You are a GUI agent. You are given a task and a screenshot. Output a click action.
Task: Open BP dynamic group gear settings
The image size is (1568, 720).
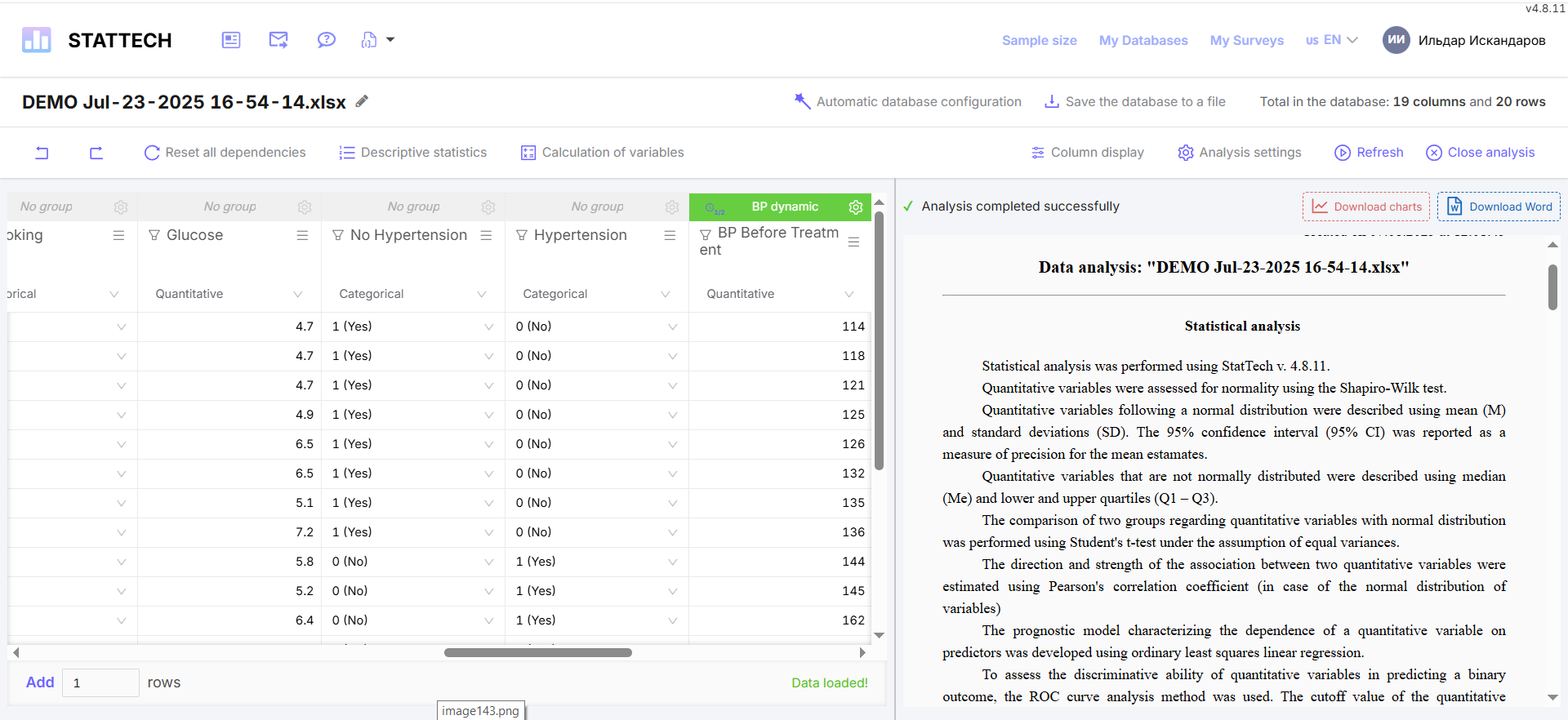pyautogui.click(x=855, y=207)
